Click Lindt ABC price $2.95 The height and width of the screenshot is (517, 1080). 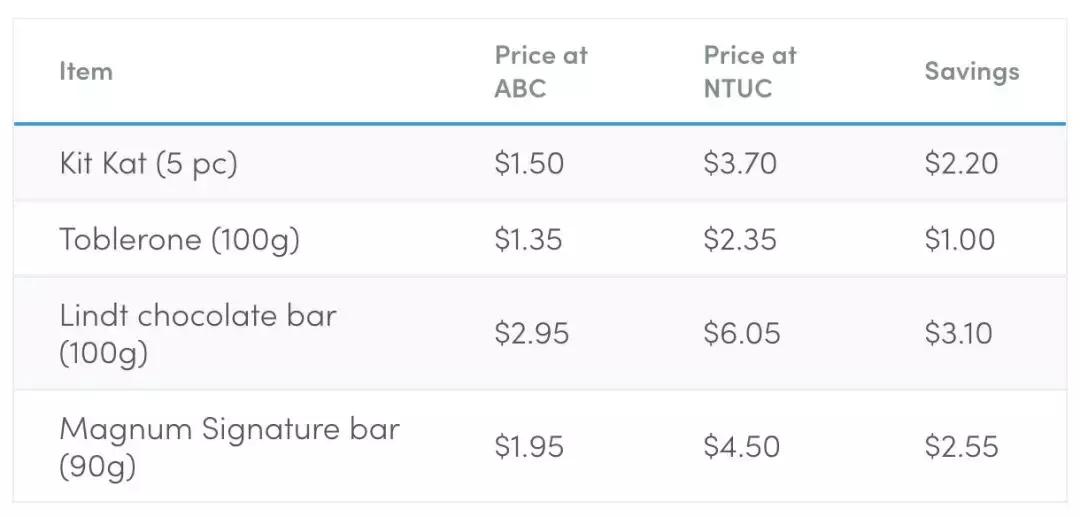(531, 333)
